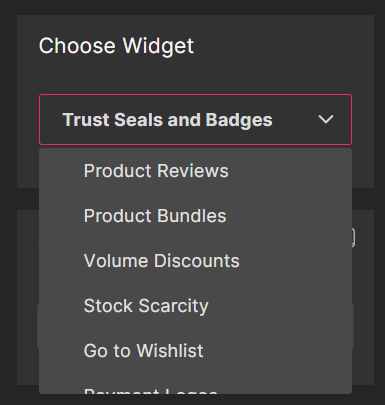Choose the Product Bundles option

click(195, 216)
